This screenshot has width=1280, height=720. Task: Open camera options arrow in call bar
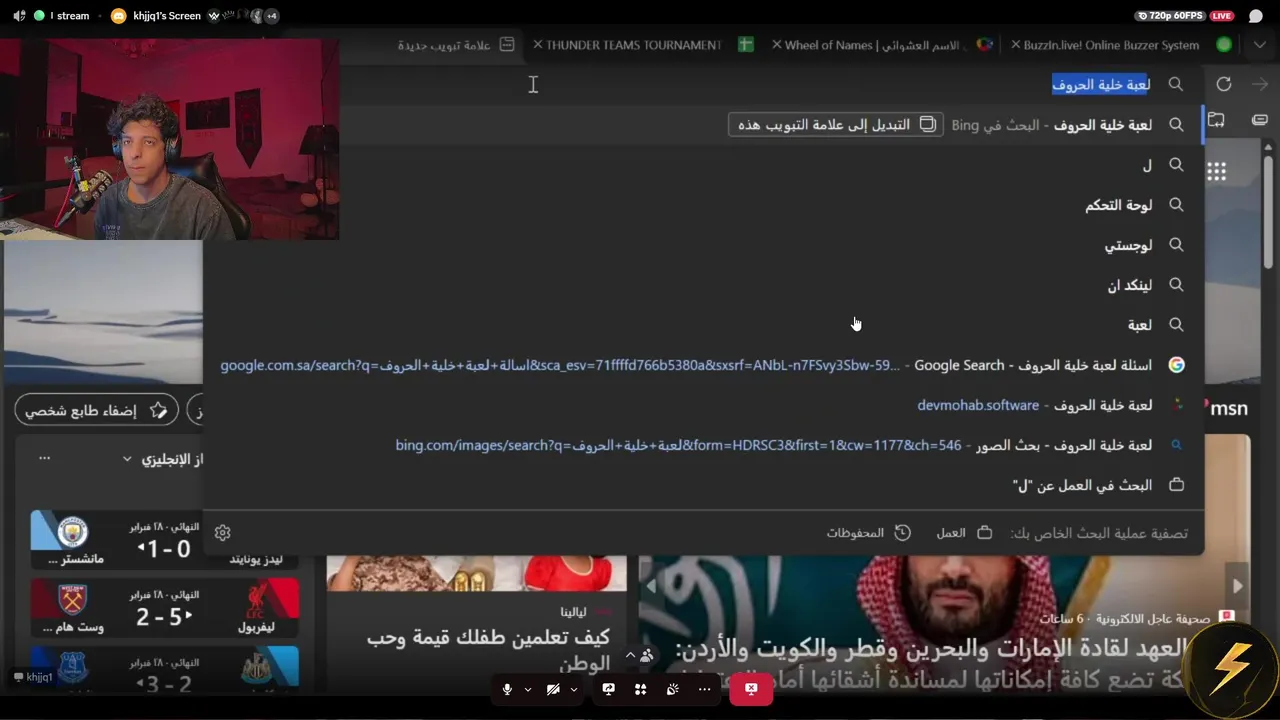573,689
